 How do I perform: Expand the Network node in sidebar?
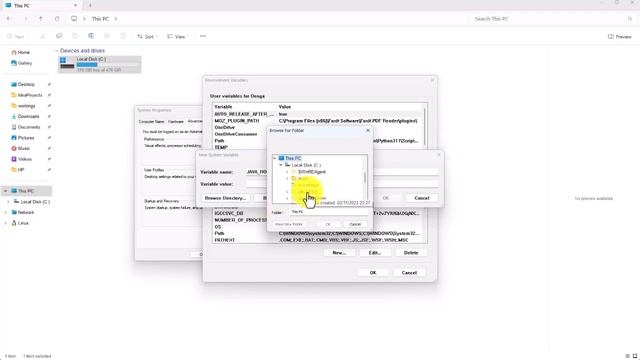6,212
